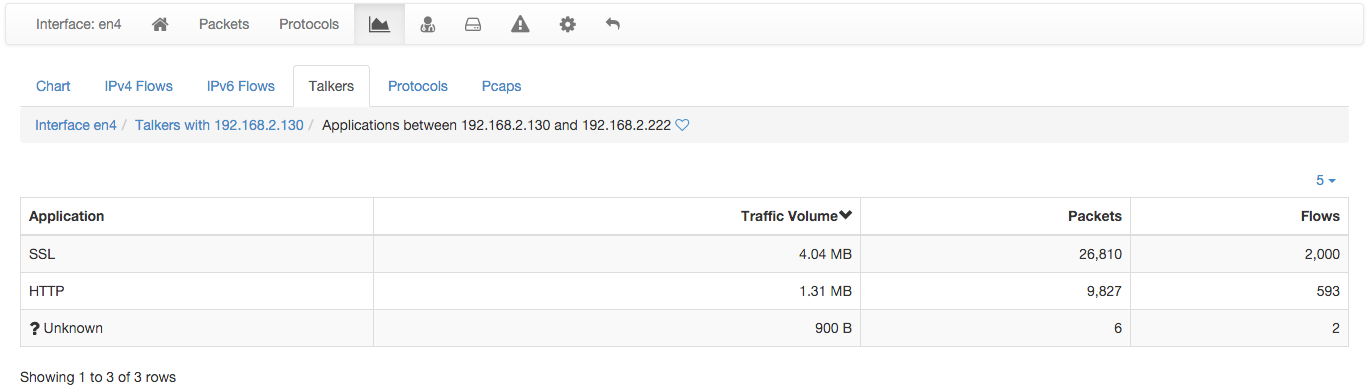1368x388 pixels.
Task: Follow the Talkers with 192.168.2.130 breadcrumb
Action: [219, 126]
